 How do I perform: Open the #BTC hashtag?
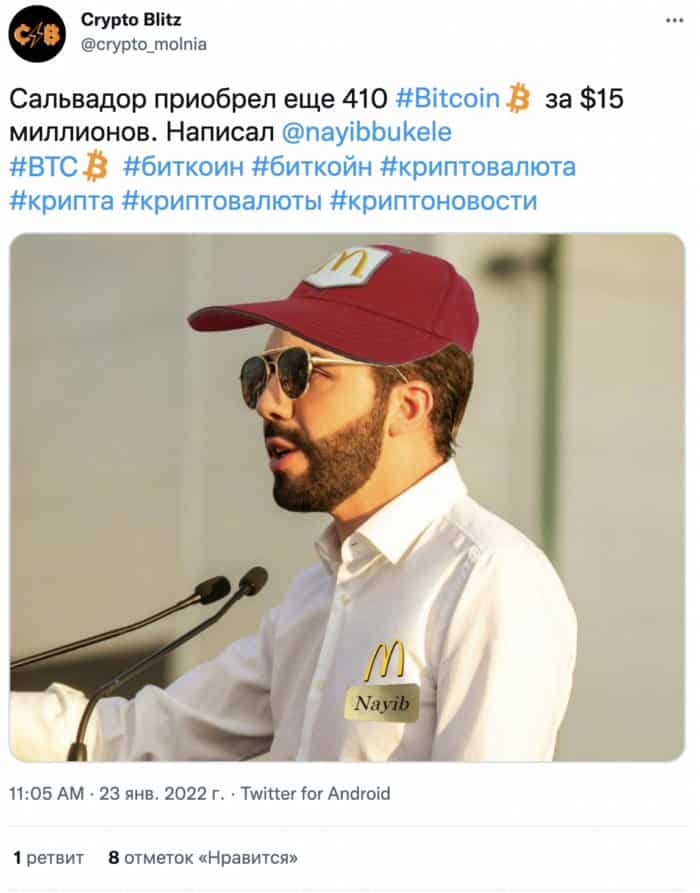coord(43,167)
